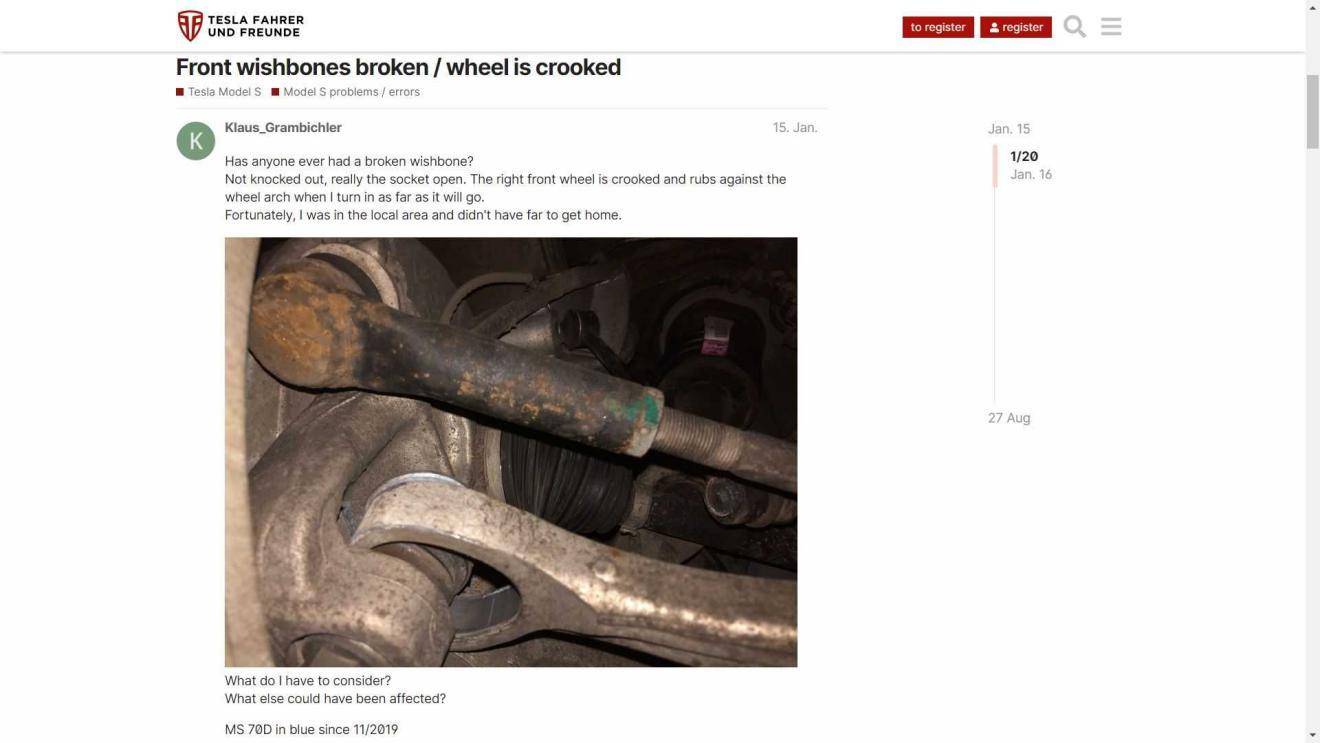Screen dimensions: 1320x743
Task: Open Klaus_Grambichler's username profile link
Action: [x=283, y=127]
